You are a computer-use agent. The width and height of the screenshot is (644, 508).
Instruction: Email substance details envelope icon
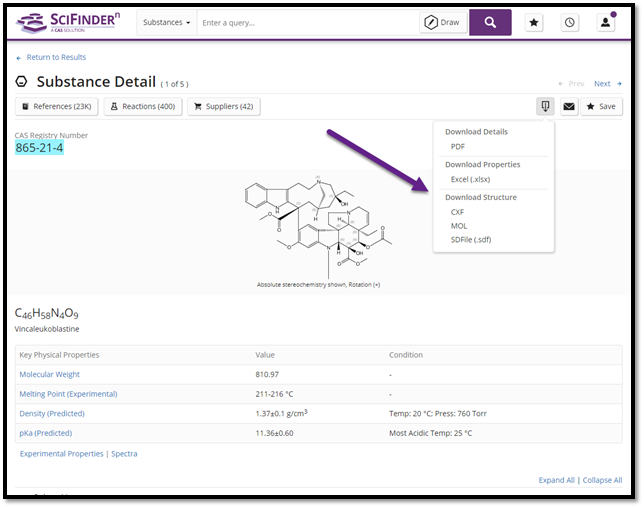[x=569, y=107]
